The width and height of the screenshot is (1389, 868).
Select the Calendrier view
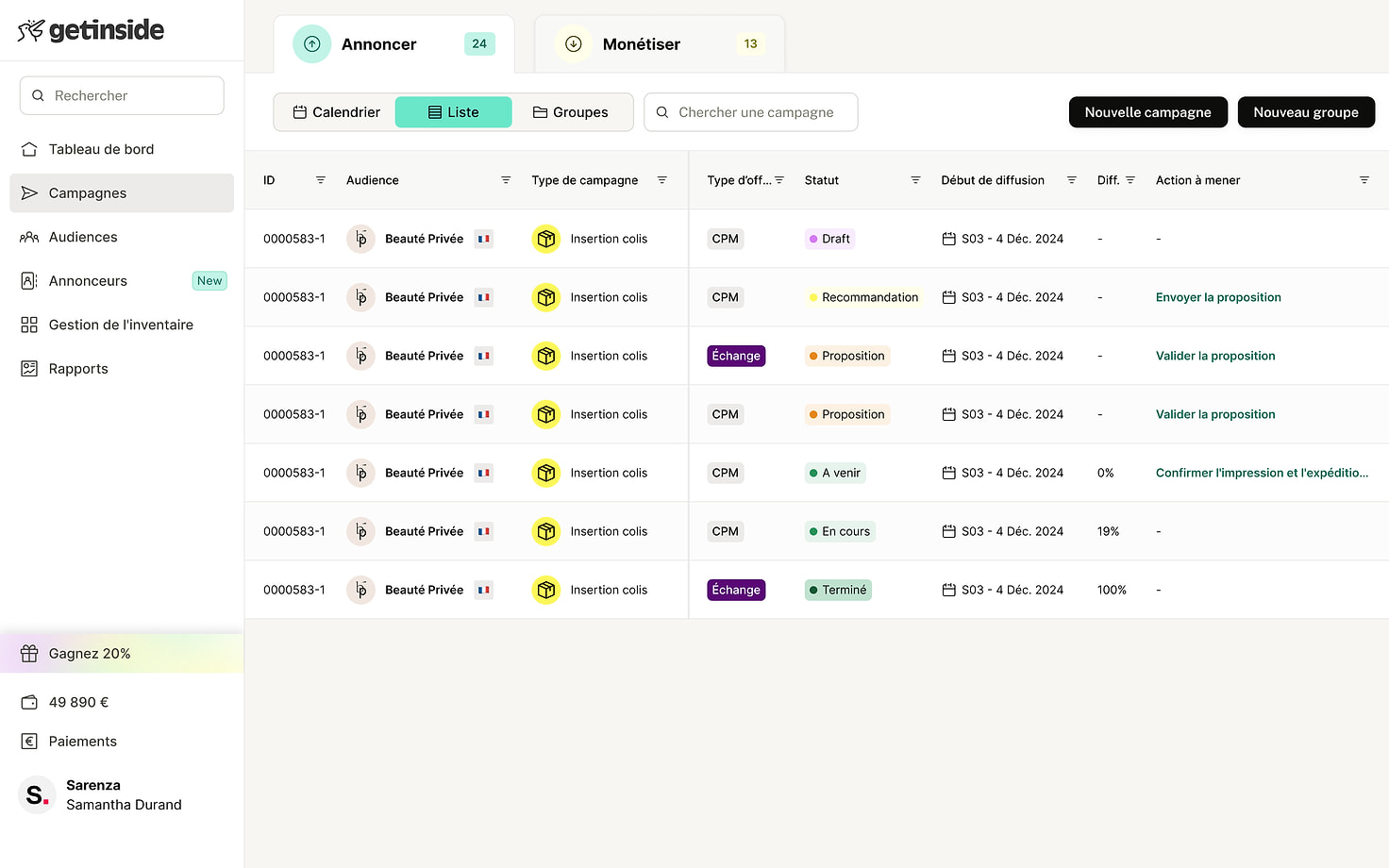336,112
